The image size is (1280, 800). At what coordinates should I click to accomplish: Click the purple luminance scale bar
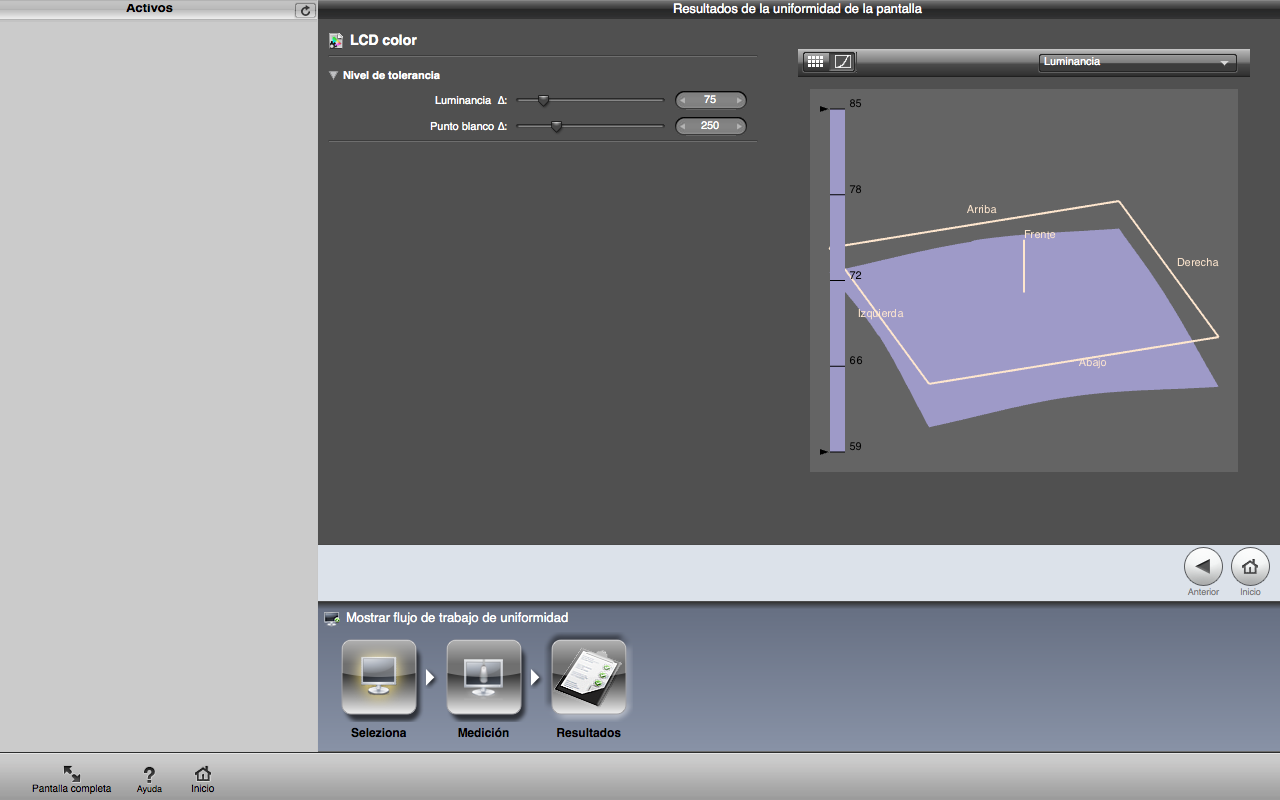coord(838,280)
